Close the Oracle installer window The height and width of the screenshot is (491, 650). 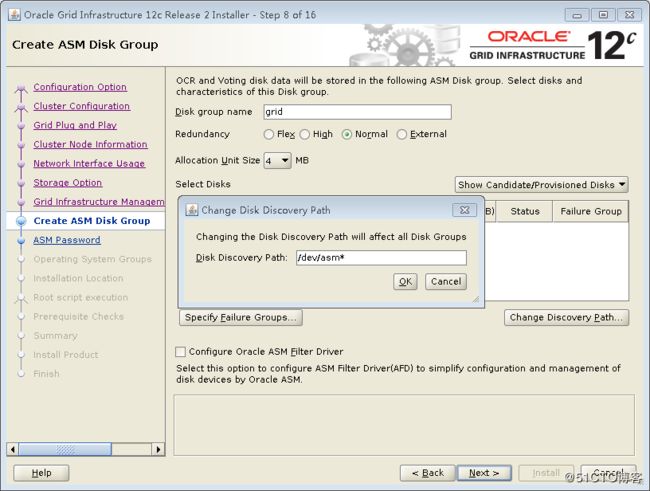(630, 15)
